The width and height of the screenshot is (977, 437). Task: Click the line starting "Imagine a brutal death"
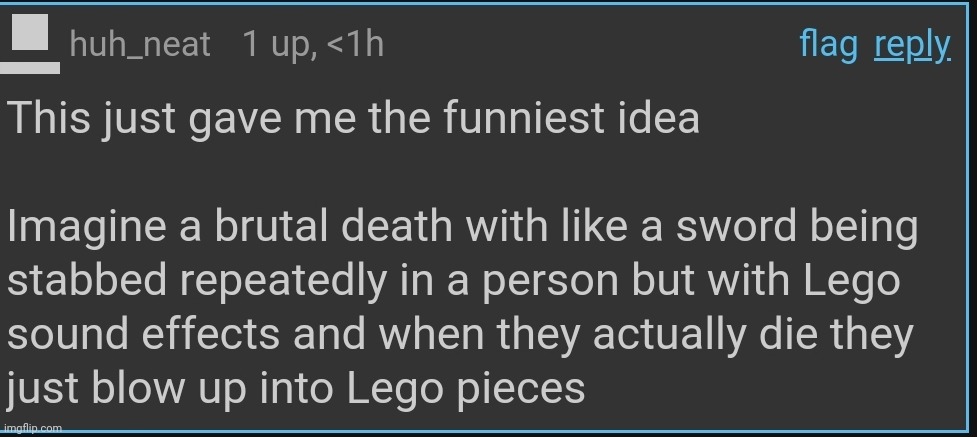tap(462, 229)
